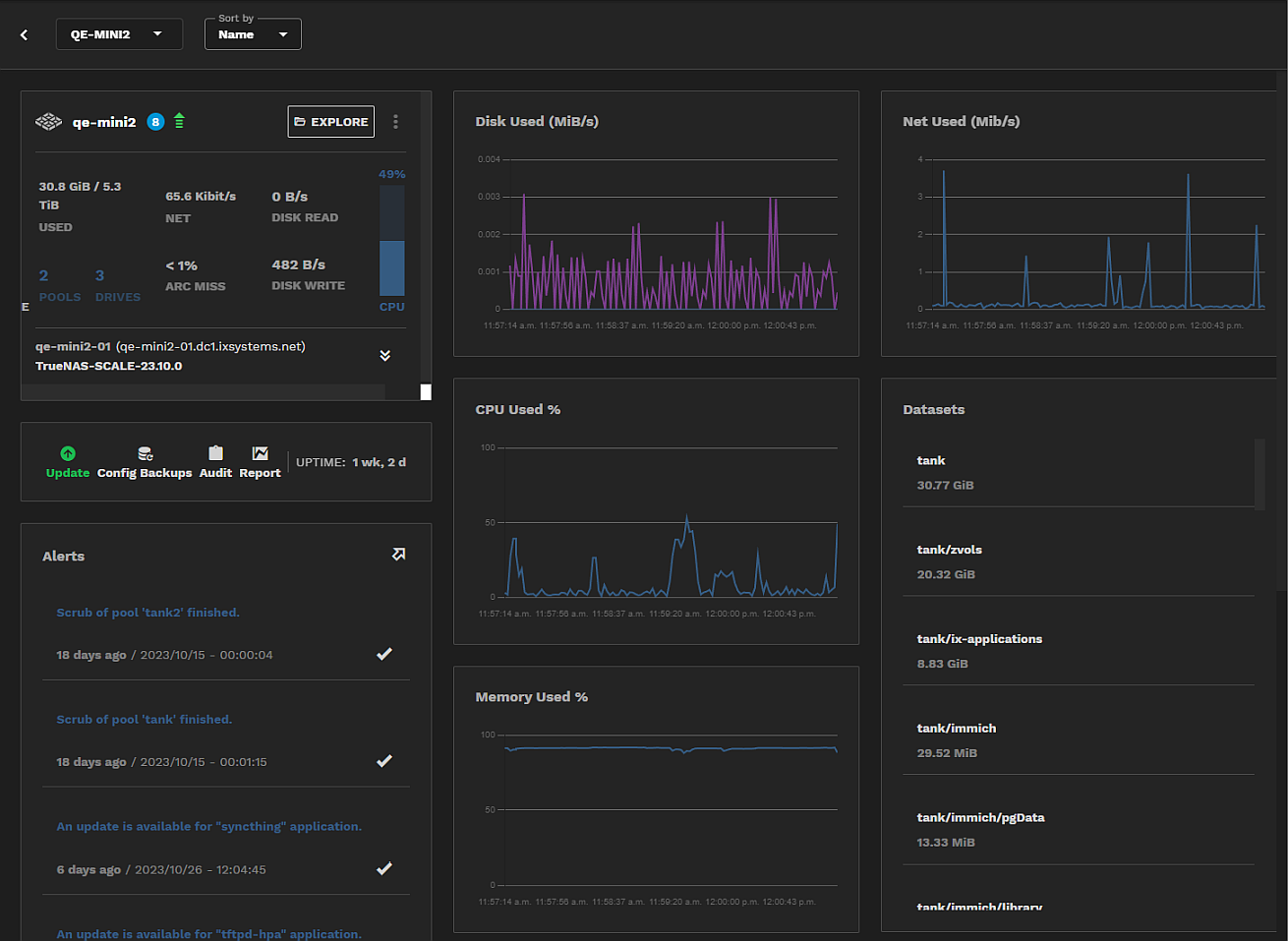The image size is (1288, 941).
Task: Open the QE-MINI2 system dropdown
Action: coord(118,34)
